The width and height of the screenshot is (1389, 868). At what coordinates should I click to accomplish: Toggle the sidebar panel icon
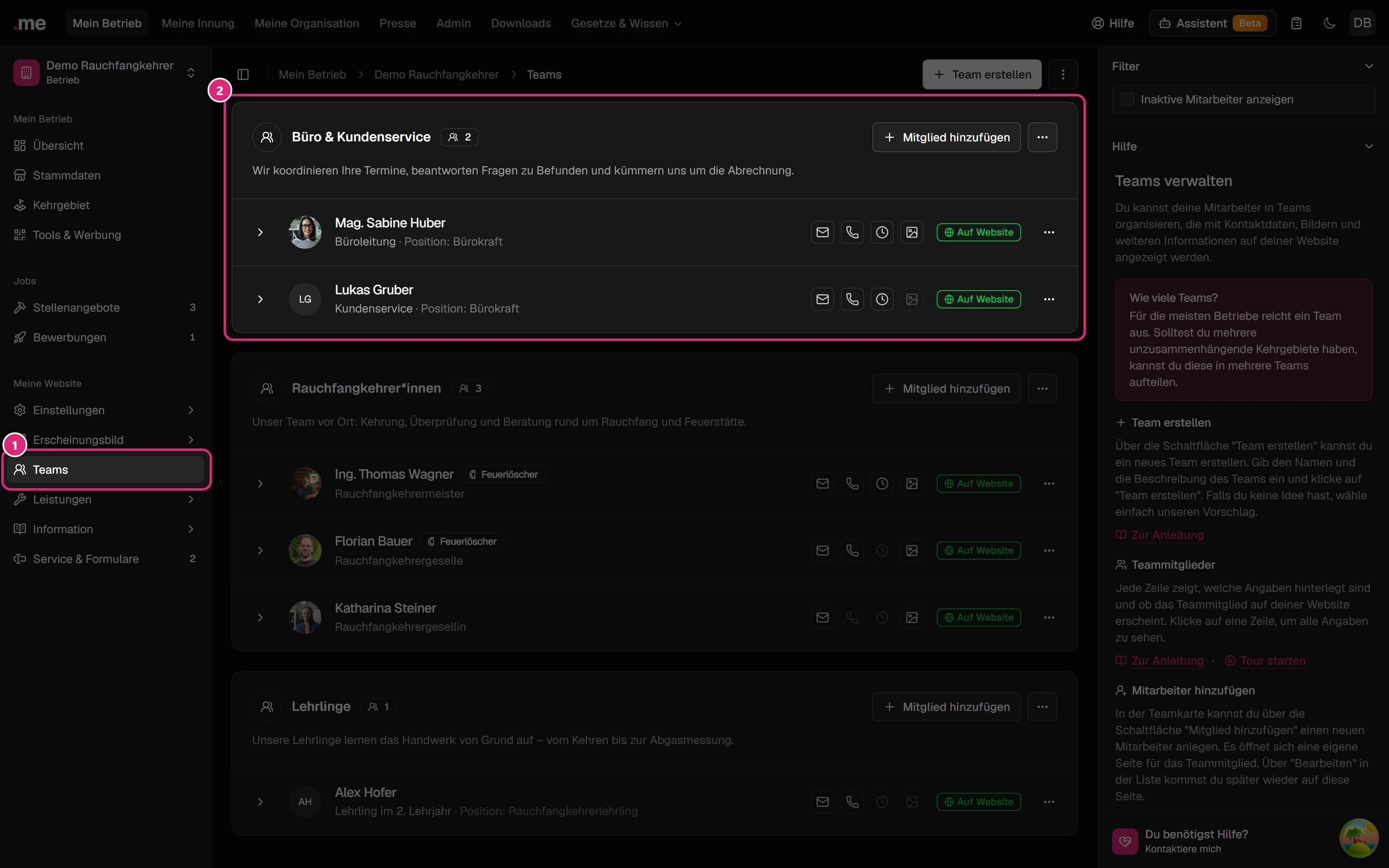click(243, 75)
